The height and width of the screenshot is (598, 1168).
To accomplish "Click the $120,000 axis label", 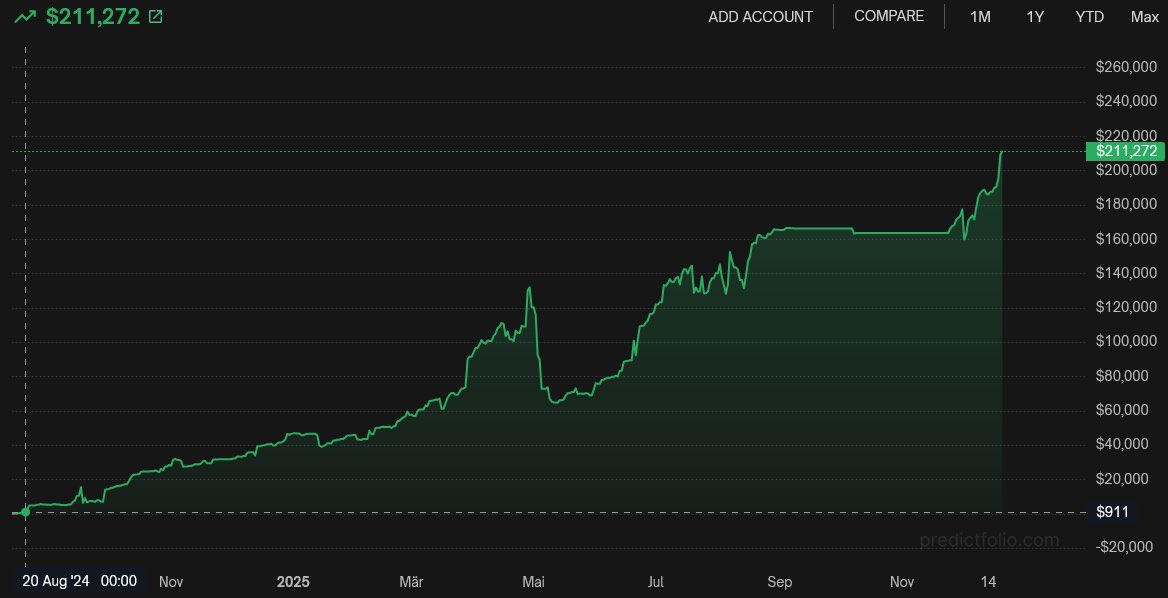I will tap(1126, 307).
